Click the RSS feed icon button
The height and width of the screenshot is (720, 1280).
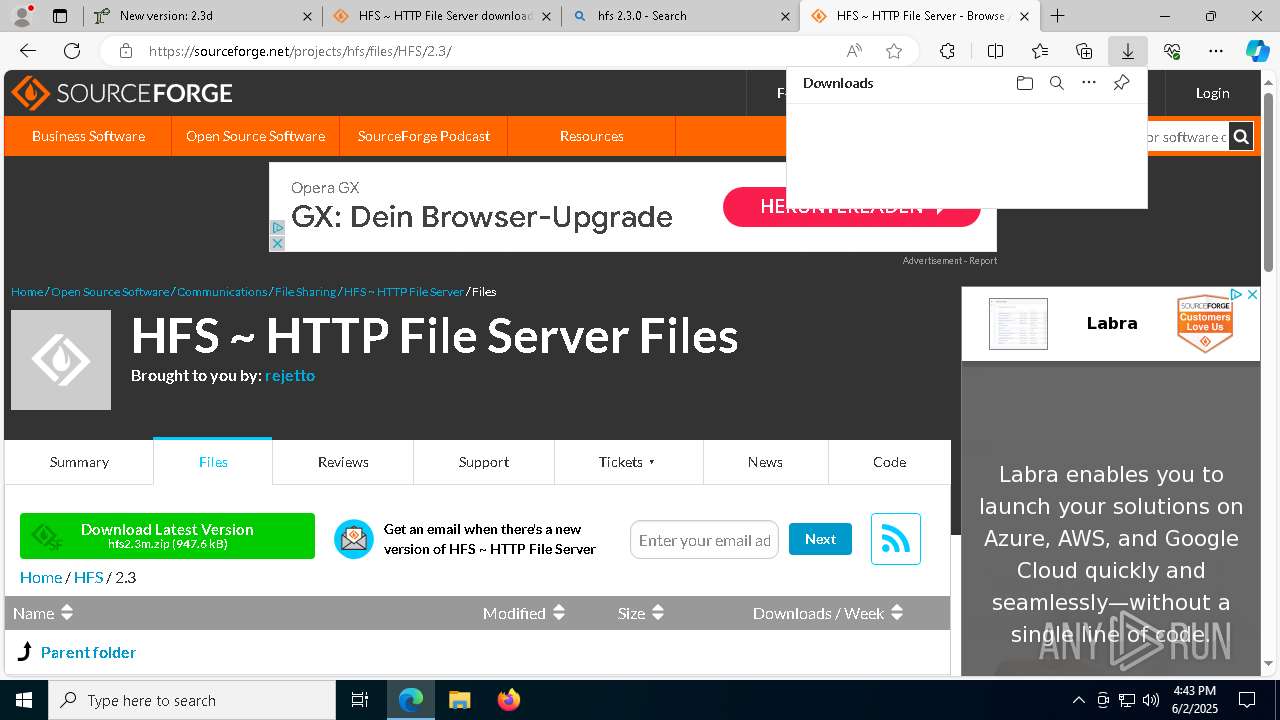[895, 539]
